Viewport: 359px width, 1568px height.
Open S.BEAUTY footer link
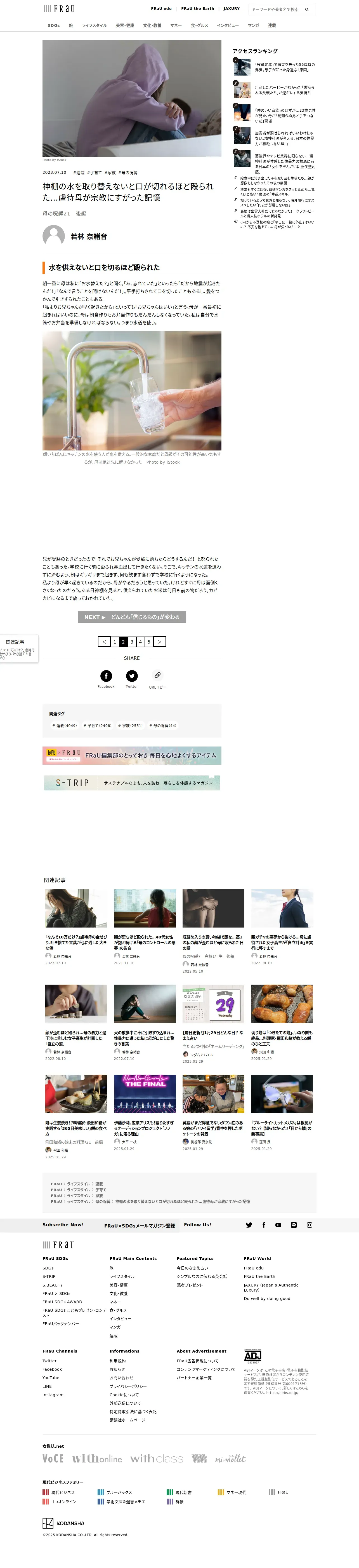click(x=52, y=1285)
